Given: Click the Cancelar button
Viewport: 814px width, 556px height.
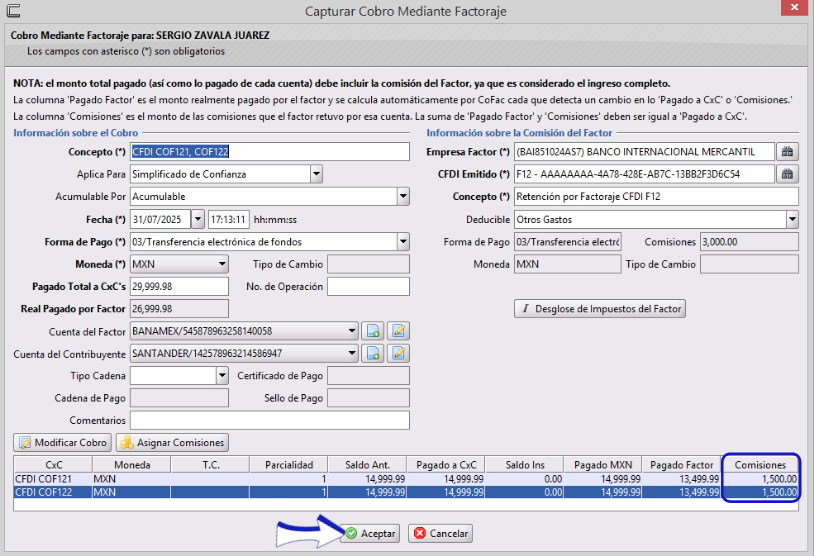Looking at the screenshot, I should point(441,533).
